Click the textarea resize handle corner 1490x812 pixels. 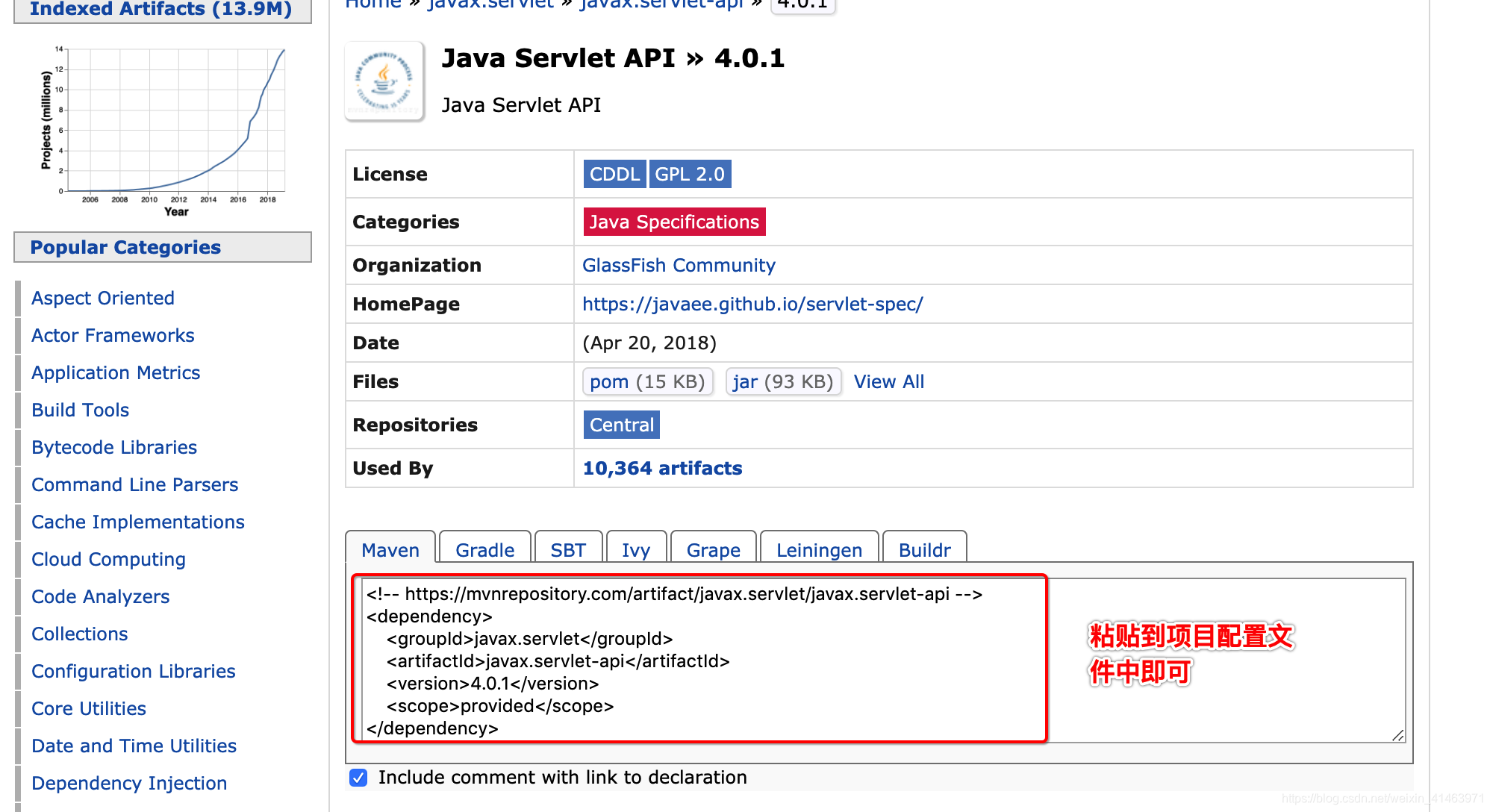[1398, 735]
